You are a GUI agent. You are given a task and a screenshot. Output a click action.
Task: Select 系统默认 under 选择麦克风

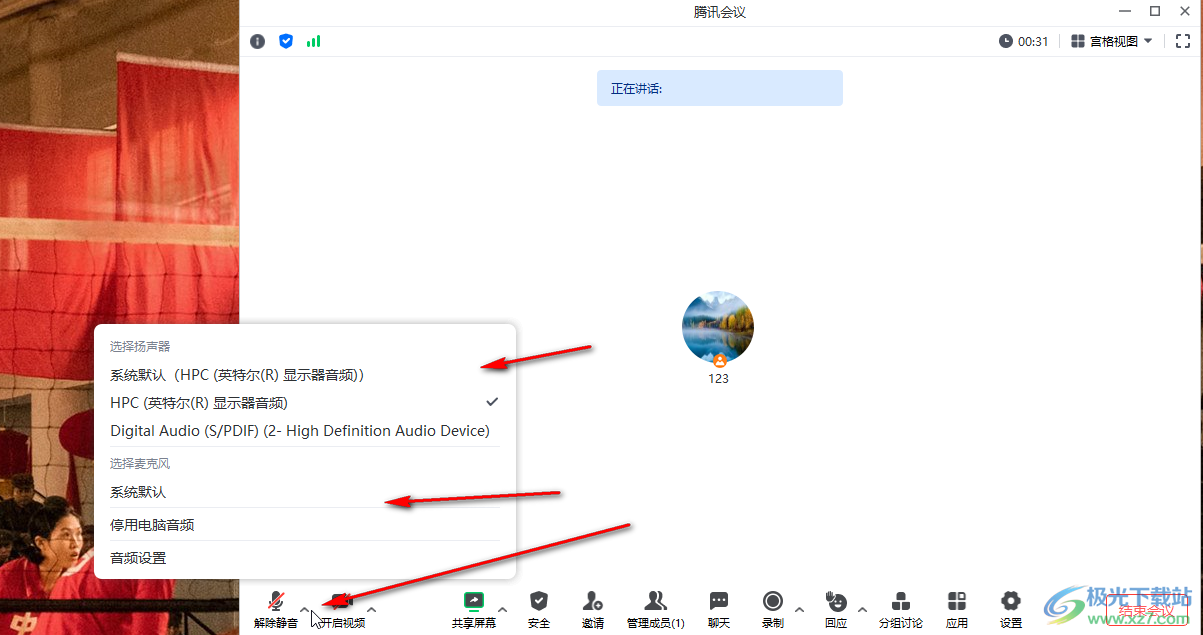[305, 492]
